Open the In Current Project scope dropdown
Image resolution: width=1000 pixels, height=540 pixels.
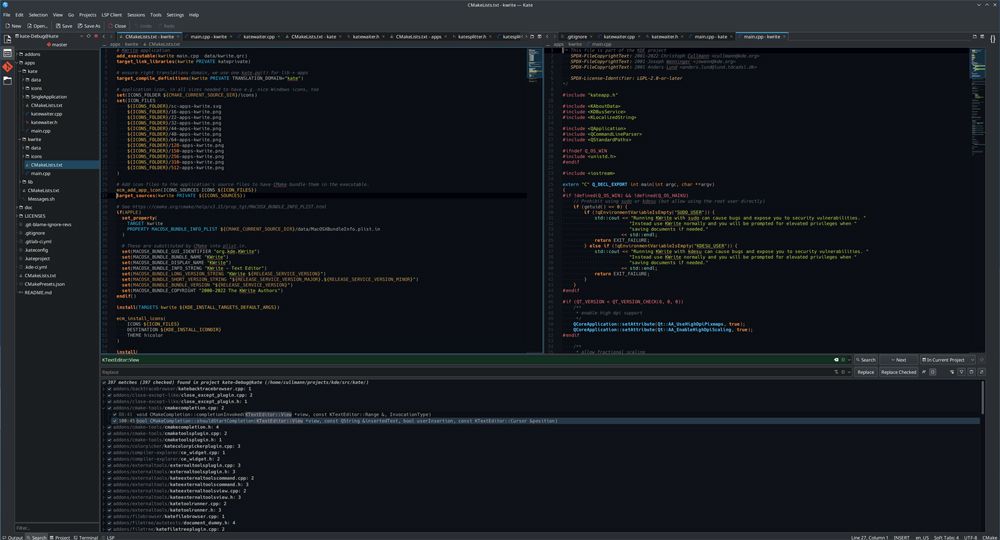[x=946, y=360]
